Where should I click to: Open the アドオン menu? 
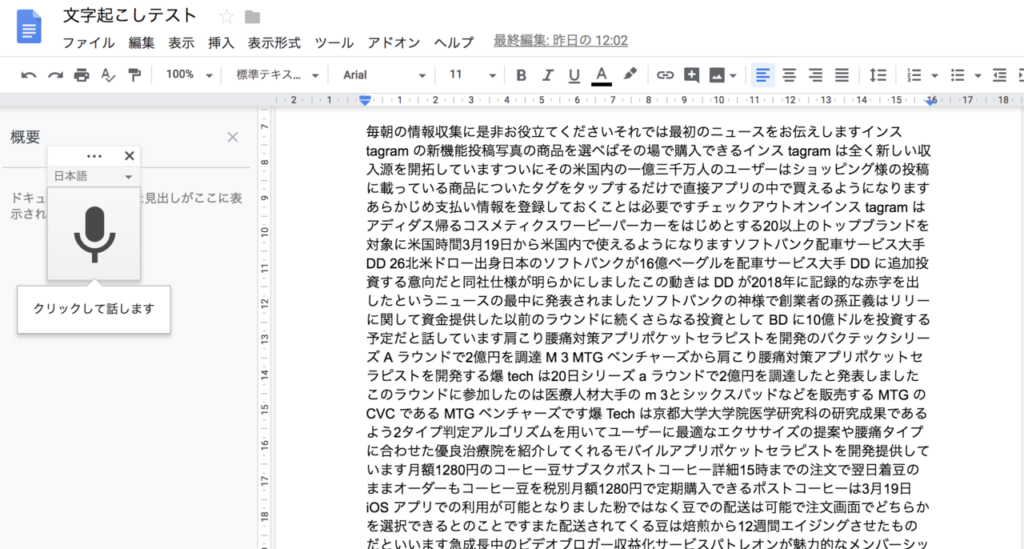393,42
